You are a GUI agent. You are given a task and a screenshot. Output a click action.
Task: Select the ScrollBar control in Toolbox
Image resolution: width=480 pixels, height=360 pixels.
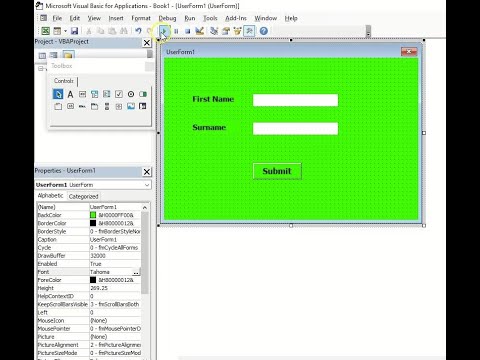[x=107, y=106]
